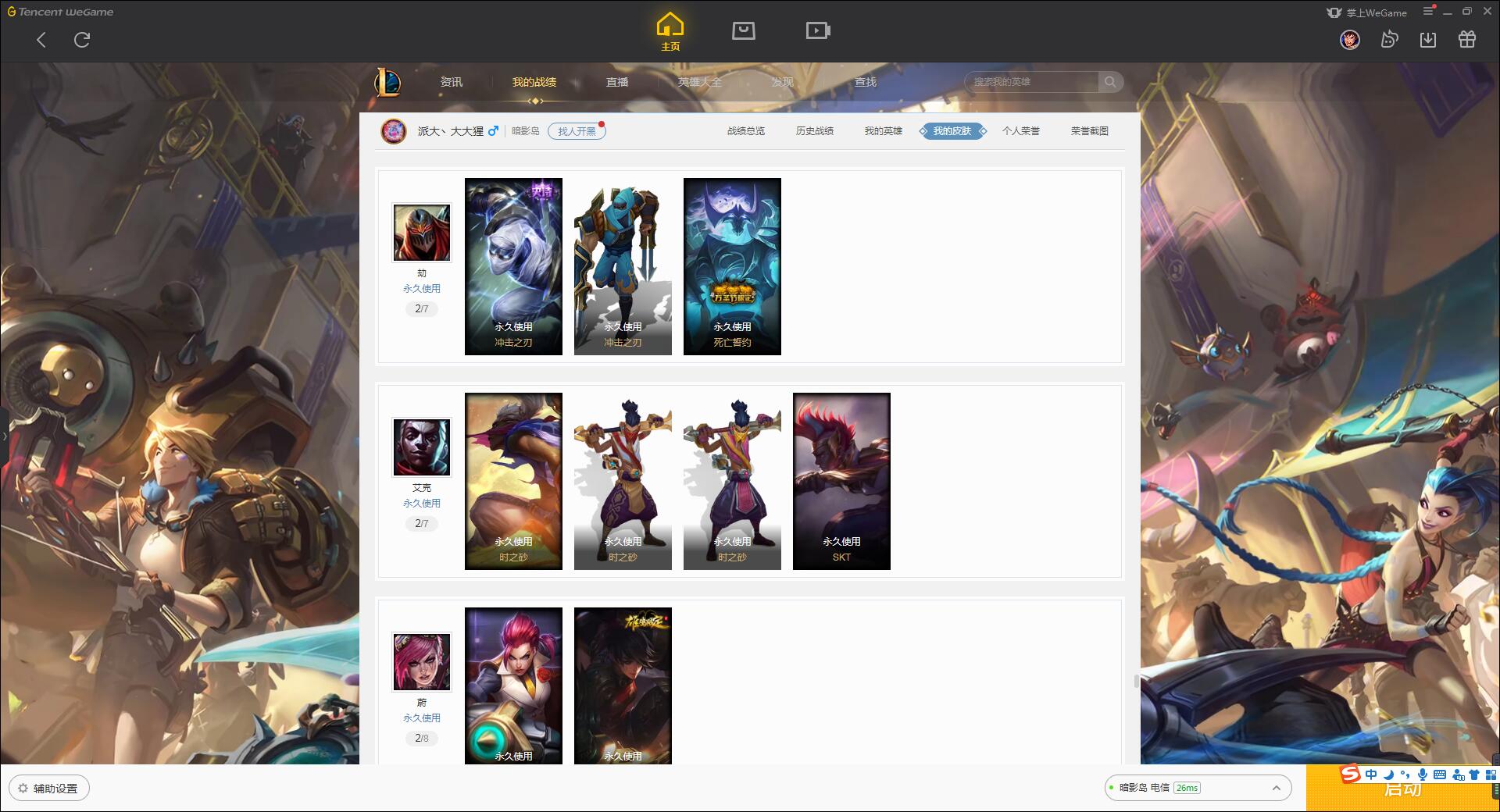Click 永久使用 label under 艾克

[x=422, y=504]
